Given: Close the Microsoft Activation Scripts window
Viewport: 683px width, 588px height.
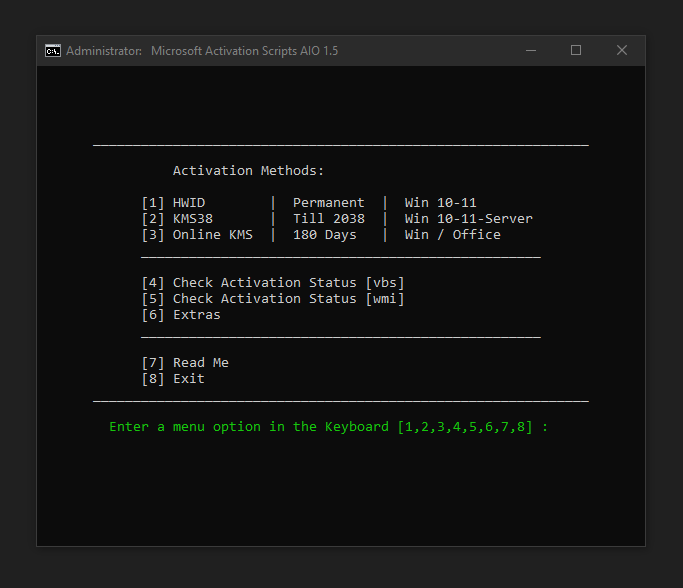Looking at the screenshot, I should coord(622,51).
